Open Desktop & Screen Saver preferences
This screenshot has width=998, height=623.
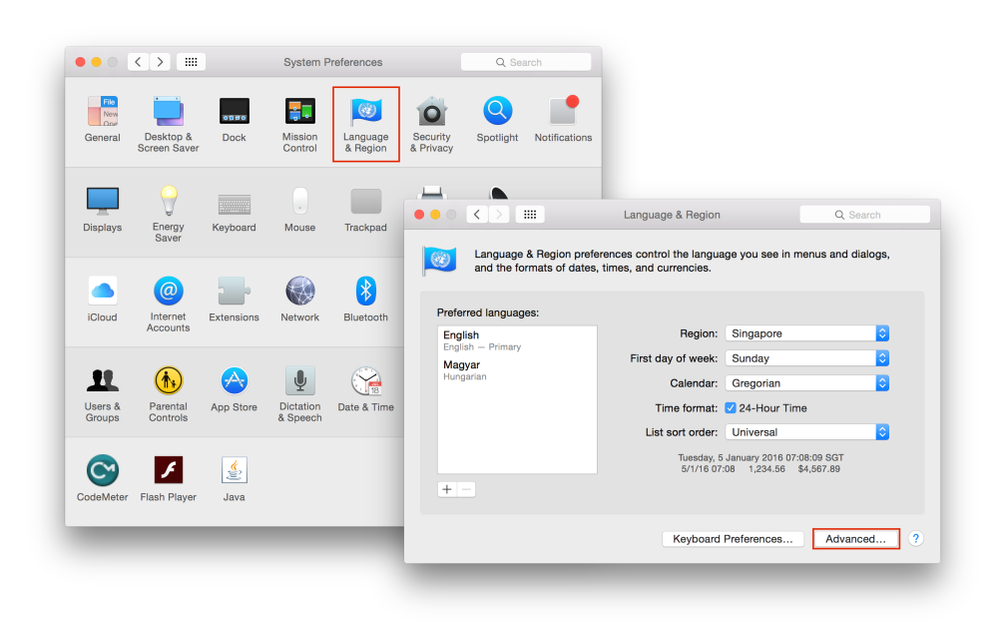pyautogui.click(x=168, y=124)
